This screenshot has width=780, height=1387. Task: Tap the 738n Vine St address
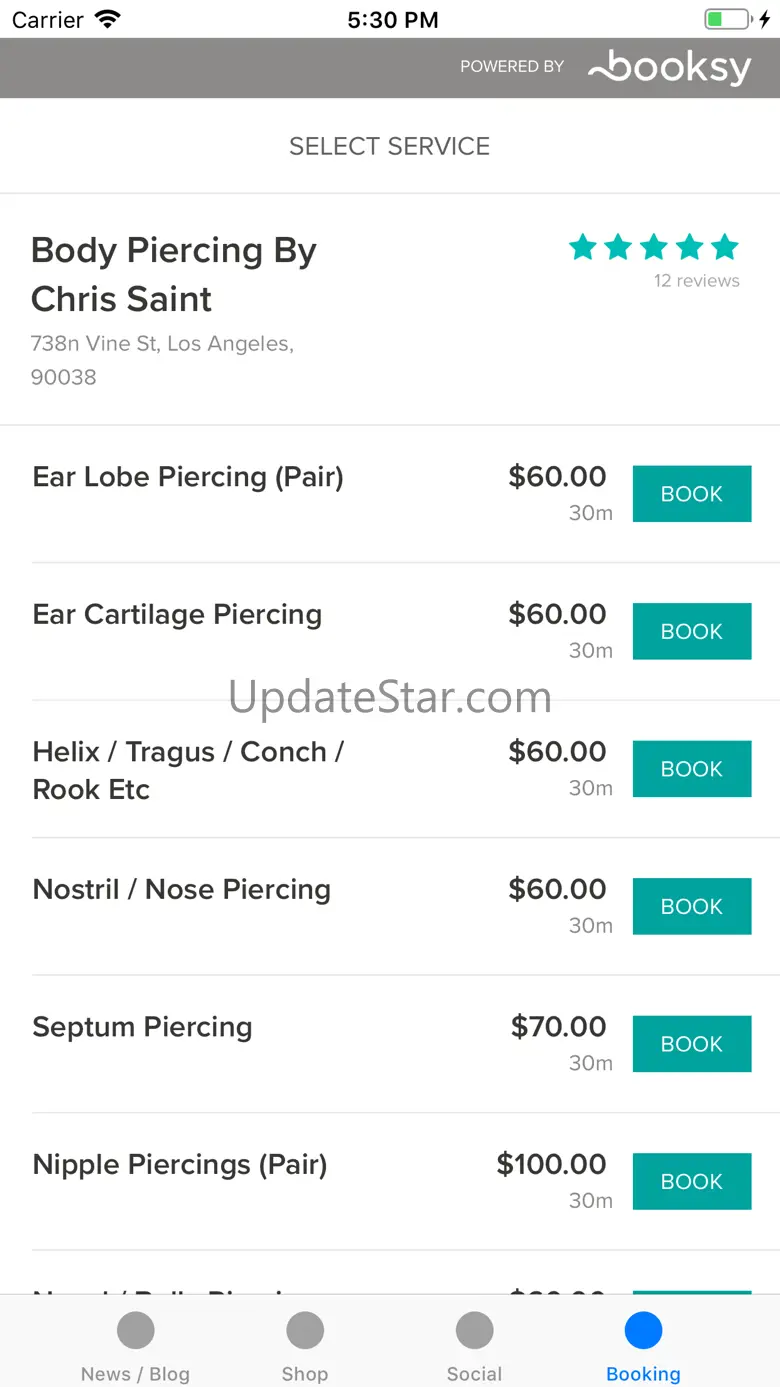click(x=162, y=360)
